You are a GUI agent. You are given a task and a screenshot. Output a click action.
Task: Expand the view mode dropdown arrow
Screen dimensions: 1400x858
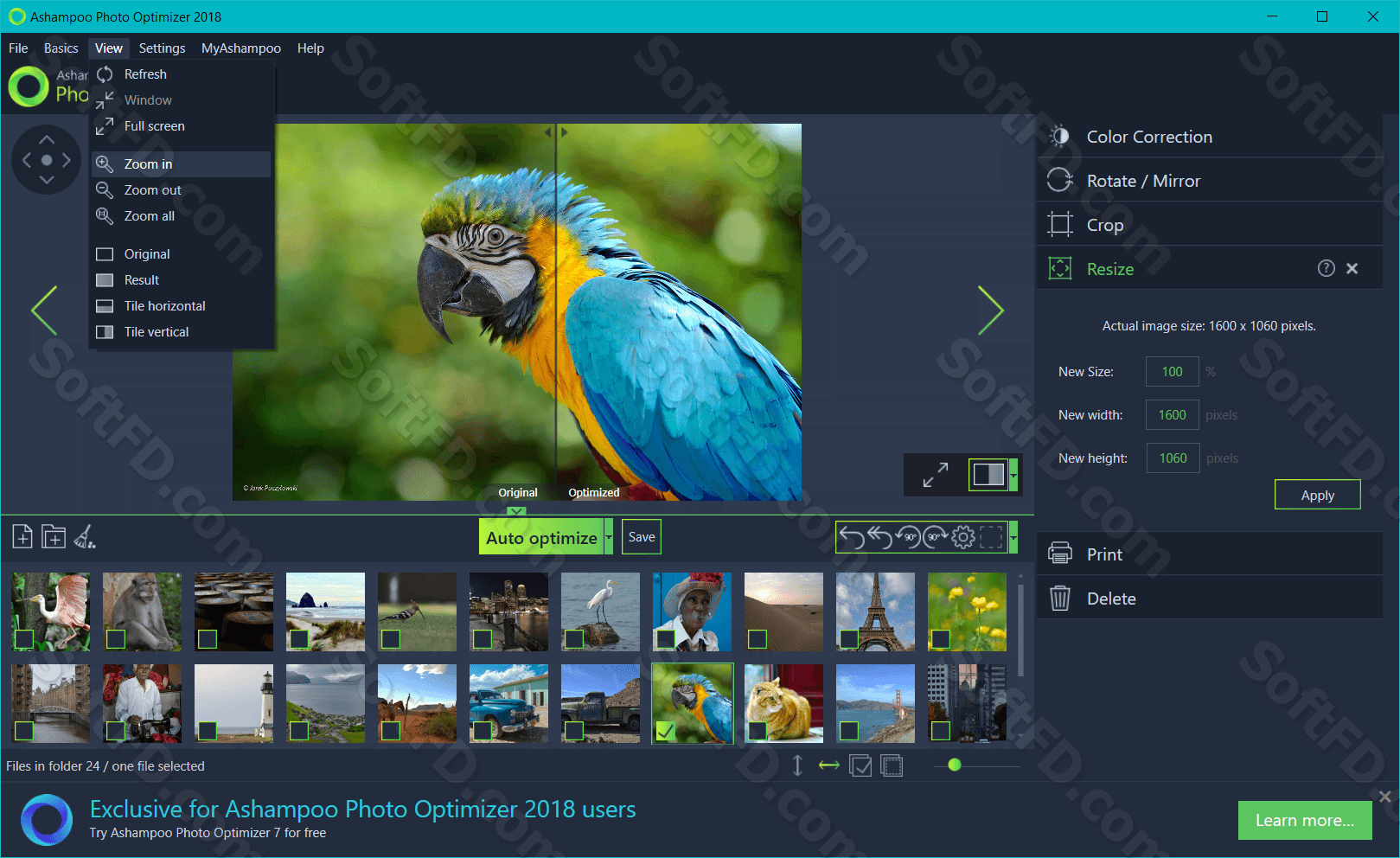(x=1013, y=474)
